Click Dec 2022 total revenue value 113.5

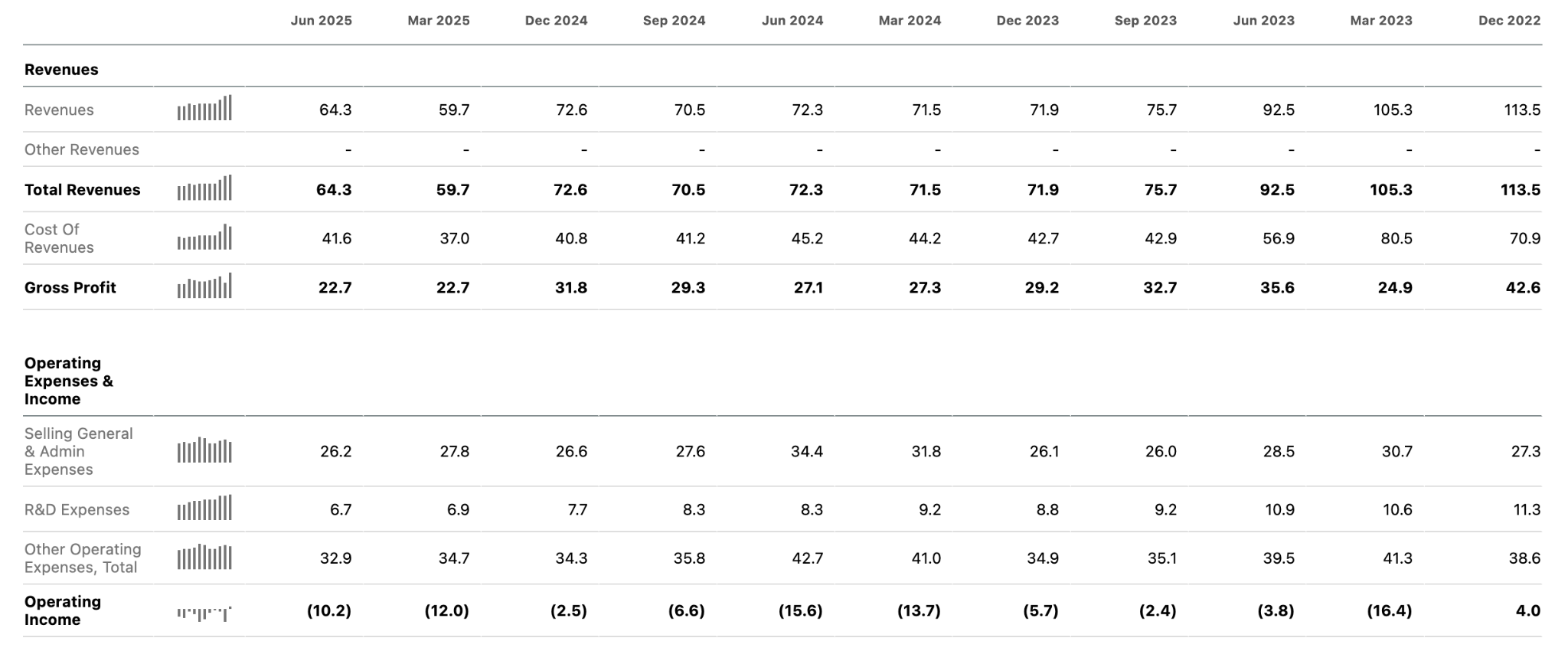click(x=1521, y=189)
